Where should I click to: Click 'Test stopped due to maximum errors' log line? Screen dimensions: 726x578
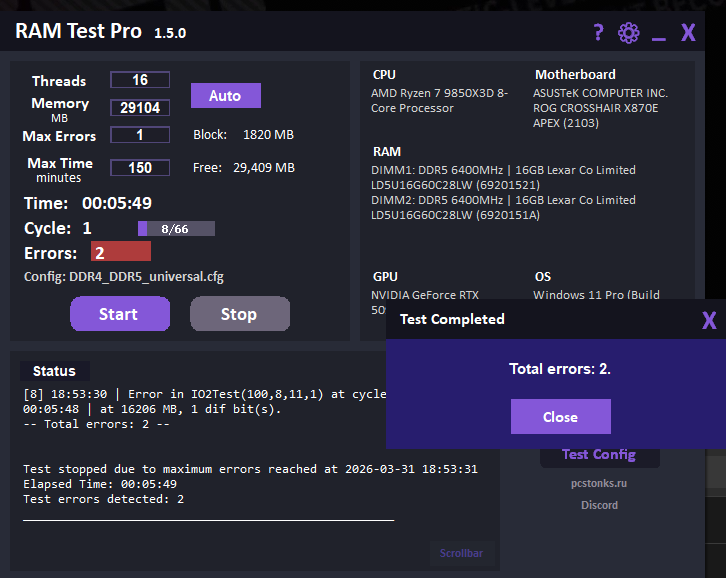[250, 469]
